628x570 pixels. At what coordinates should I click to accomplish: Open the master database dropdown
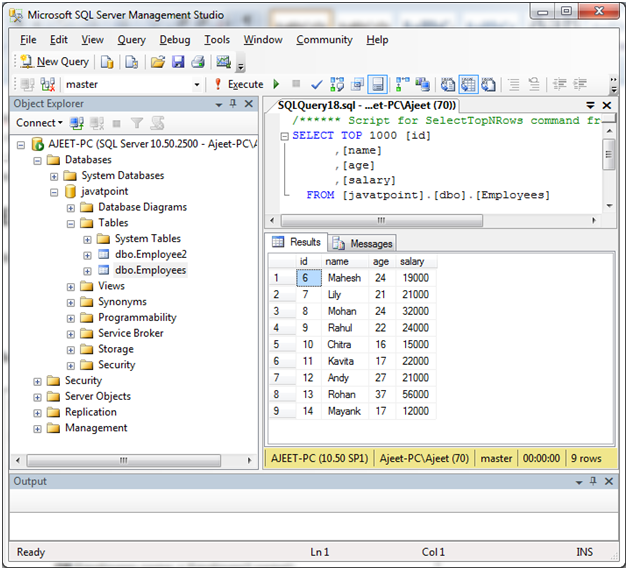point(197,85)
